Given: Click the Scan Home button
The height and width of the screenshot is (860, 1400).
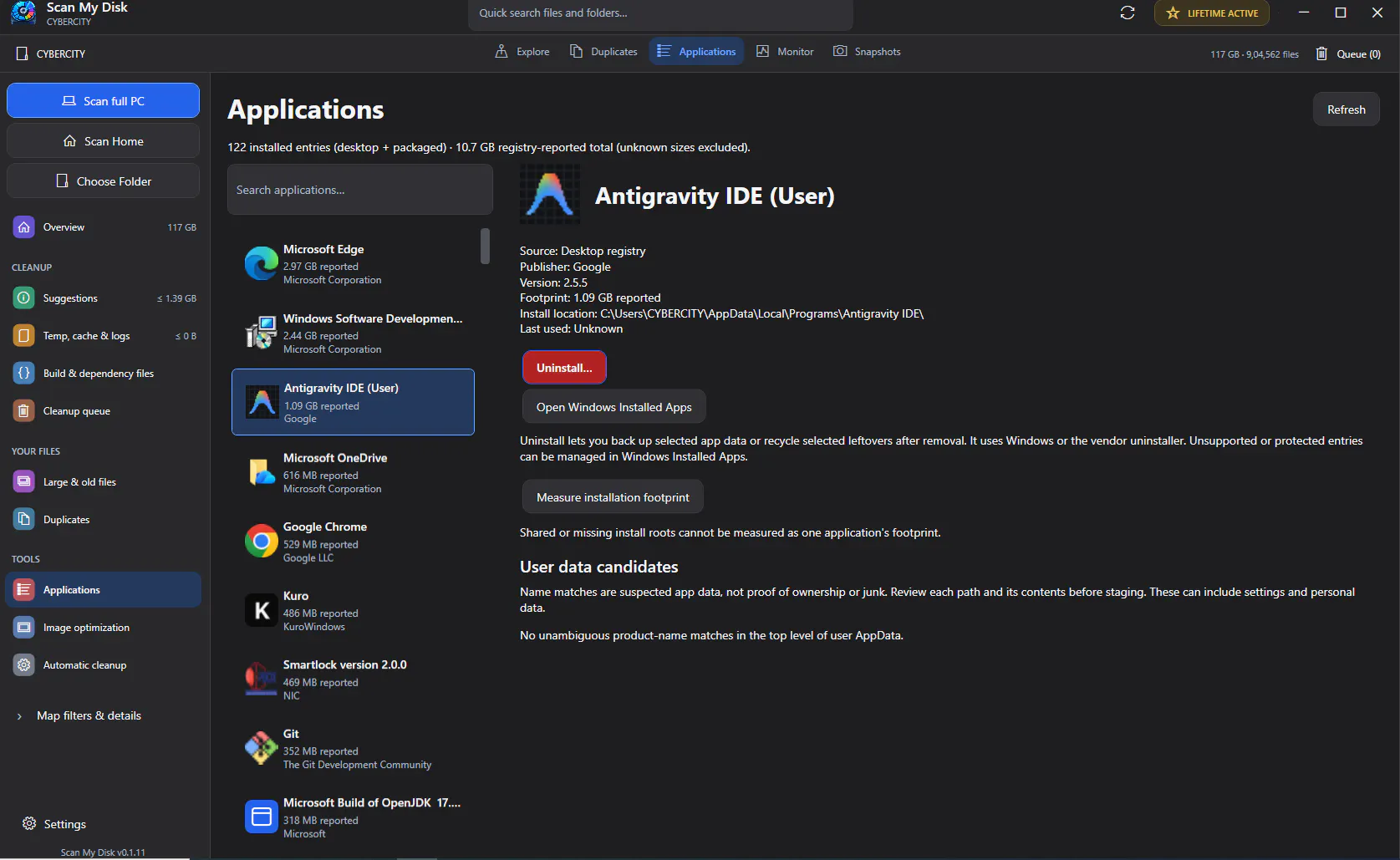Looking at the screenshot, I should (x=103, y=140).
